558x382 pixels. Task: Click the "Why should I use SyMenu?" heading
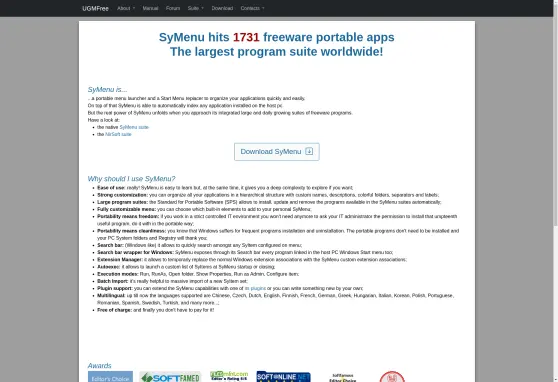(131, 179)
